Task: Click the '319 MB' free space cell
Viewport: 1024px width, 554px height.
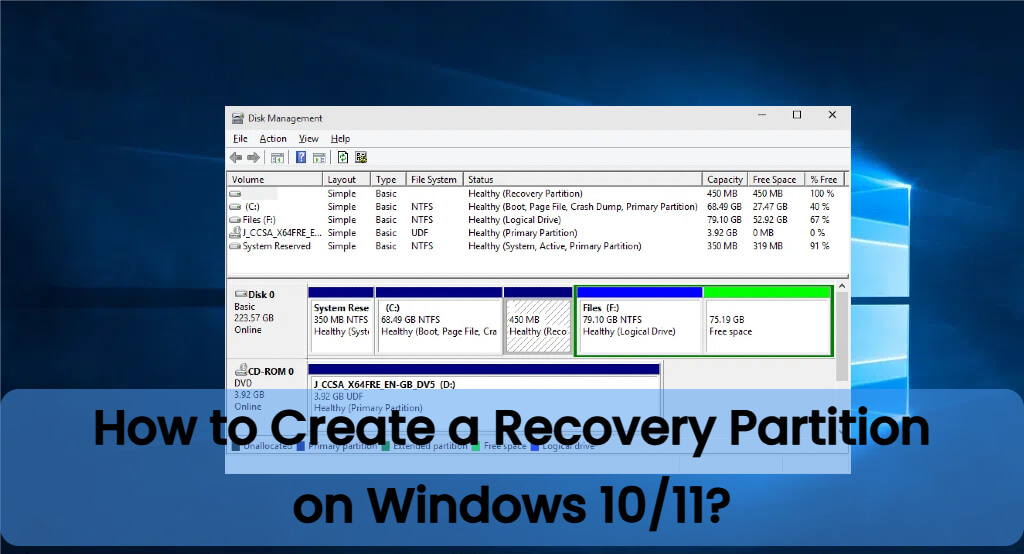Action: tap(767, 246)
